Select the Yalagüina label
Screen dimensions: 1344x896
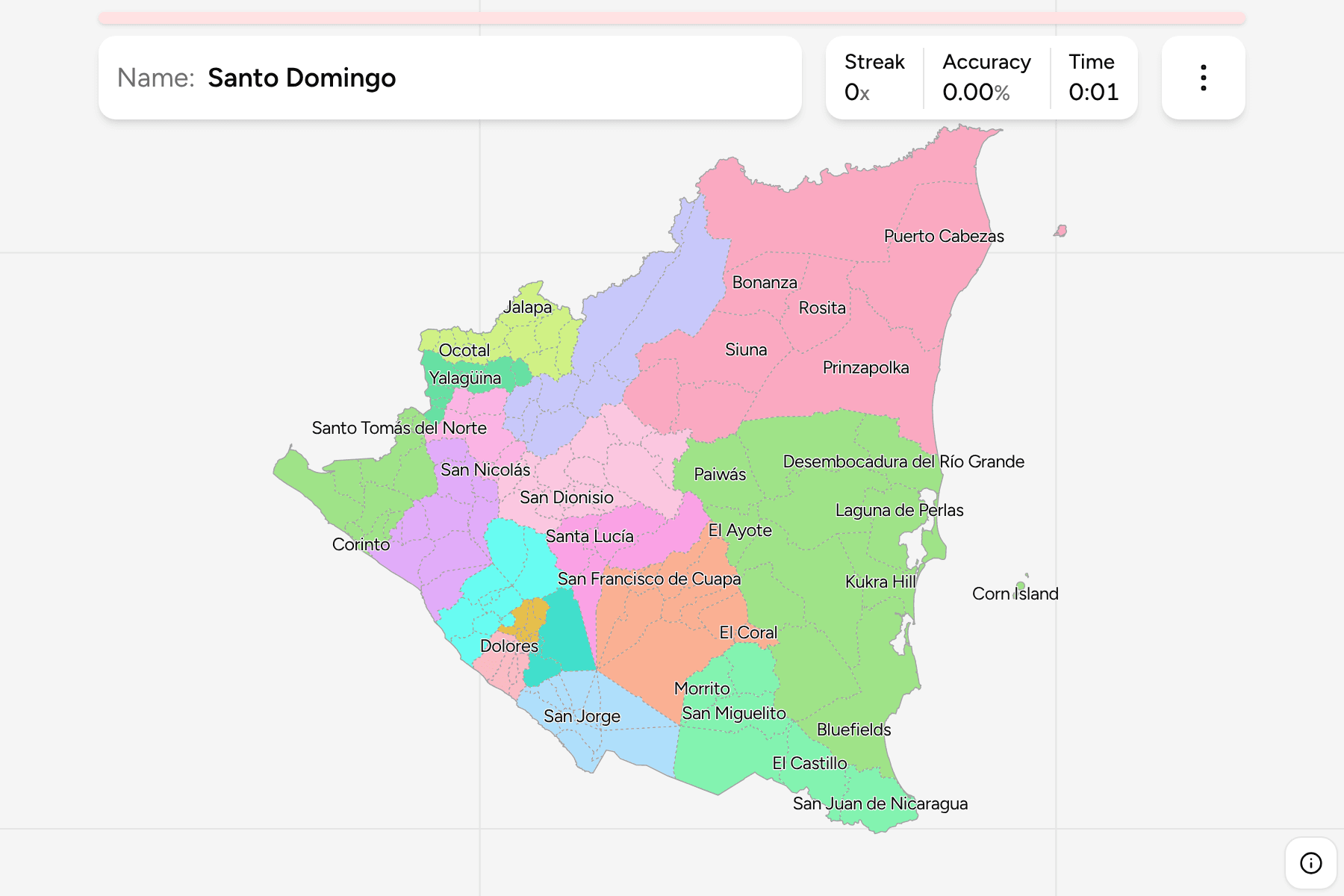[x=464, y=378]
